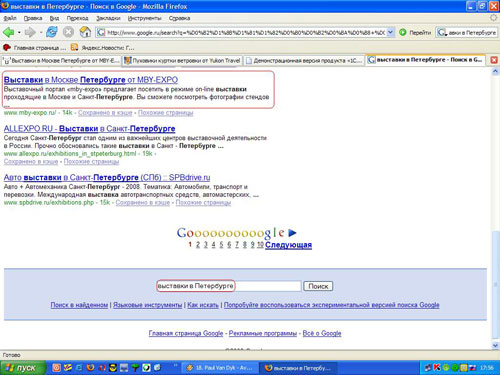Image resolution: width=500 pixels, height=375 pixels.
Task: Open ALLEXPO.RU Выставки в Санкт-Петербурге result
Action: coord(89,128)
